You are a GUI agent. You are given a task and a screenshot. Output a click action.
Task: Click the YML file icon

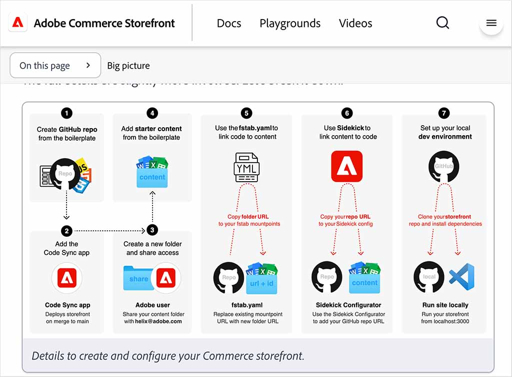pos(246,167)
